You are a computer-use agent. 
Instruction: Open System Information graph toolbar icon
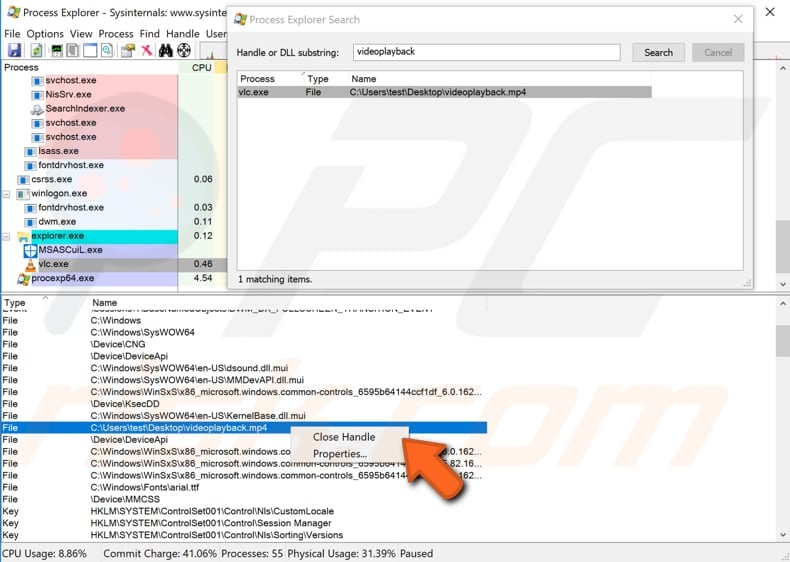[x=56, y=50]
